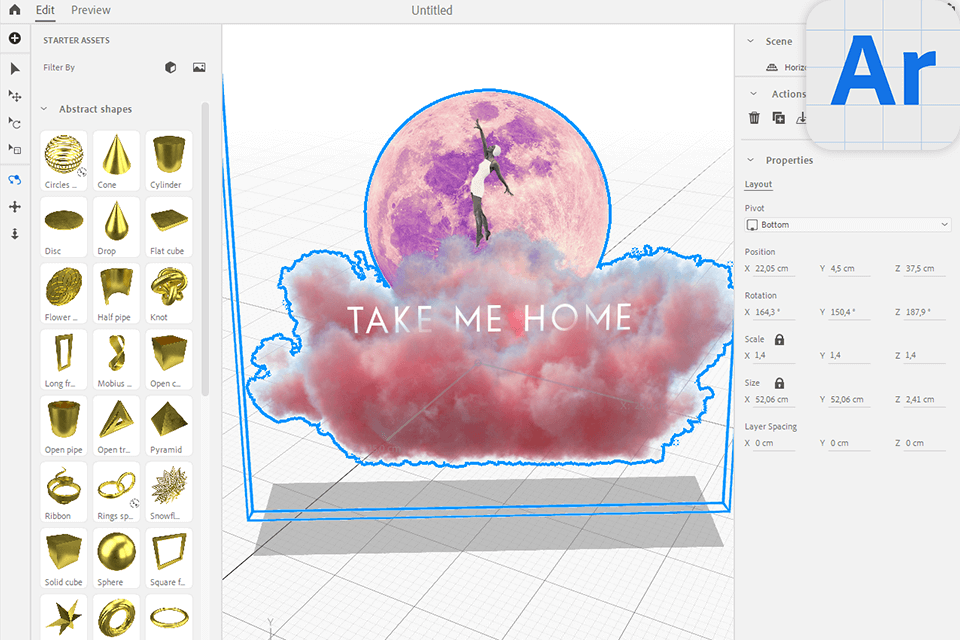This screenshot has height=640, width=960.
Task: Add the Drop shape
Action: pyautogui.click(x=116, y=227)
